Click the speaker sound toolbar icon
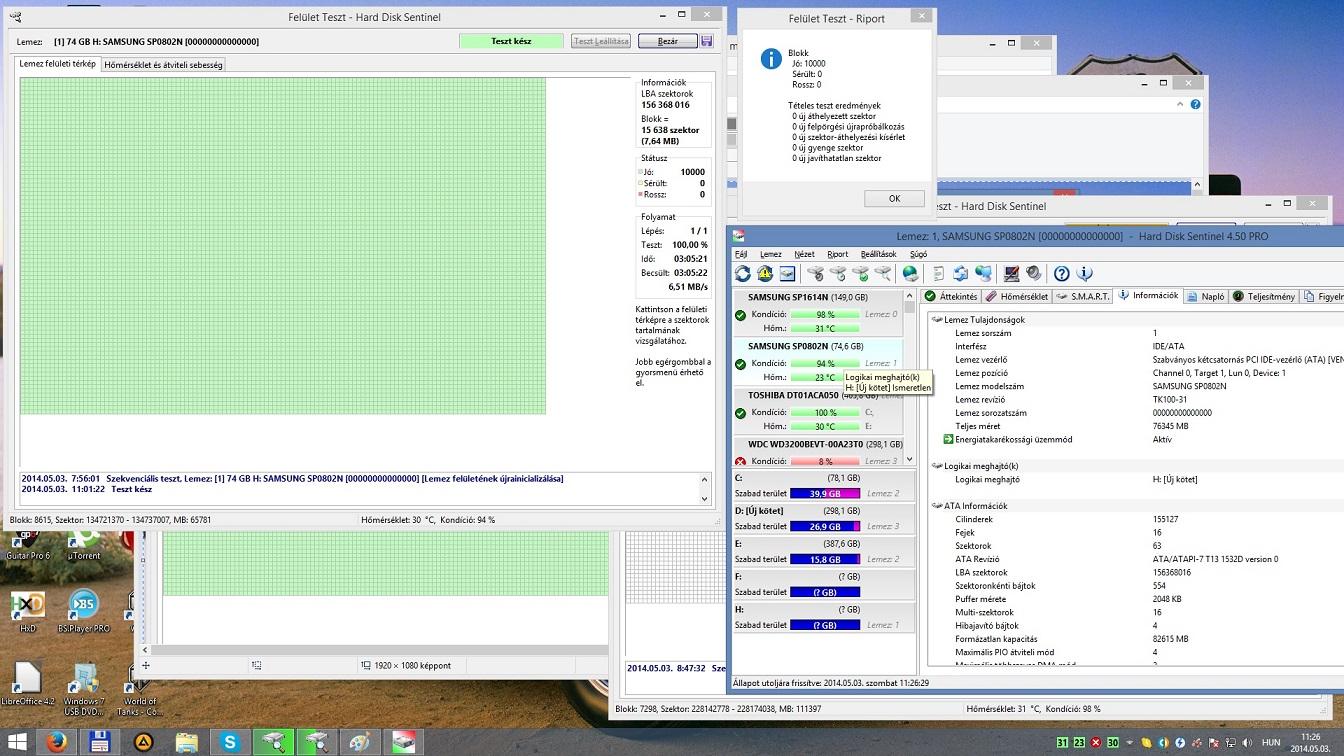 click(1033, 273)
